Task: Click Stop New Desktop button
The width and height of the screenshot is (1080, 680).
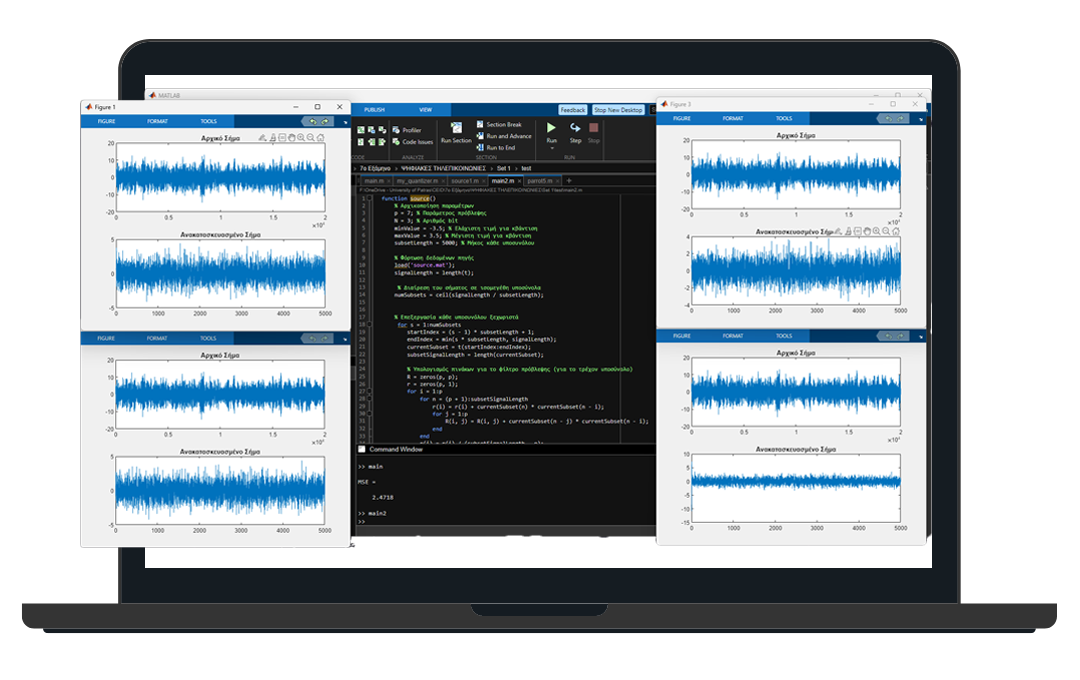Action: (618, 110)
